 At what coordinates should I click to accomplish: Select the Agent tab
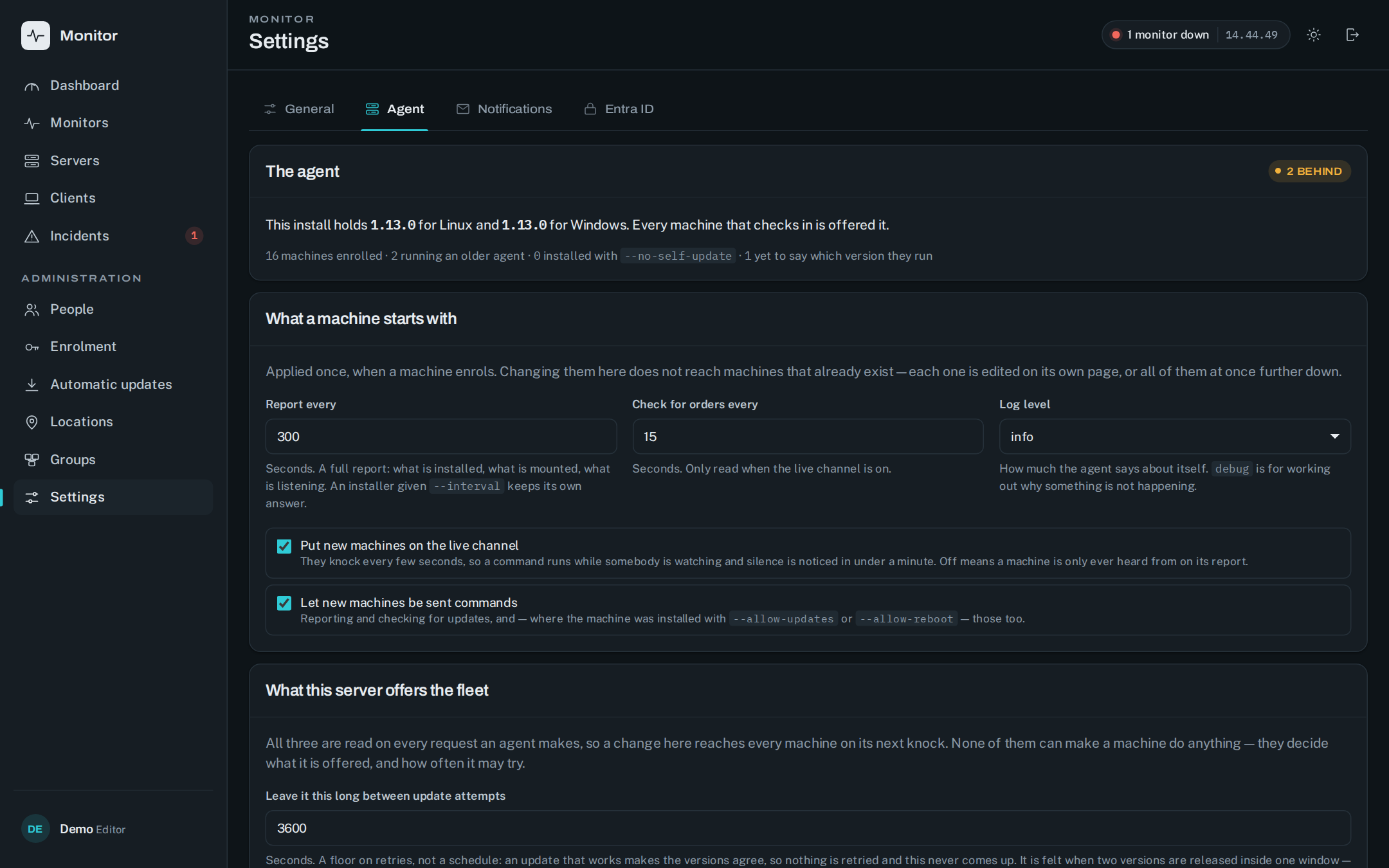click(x=394, y=109)
